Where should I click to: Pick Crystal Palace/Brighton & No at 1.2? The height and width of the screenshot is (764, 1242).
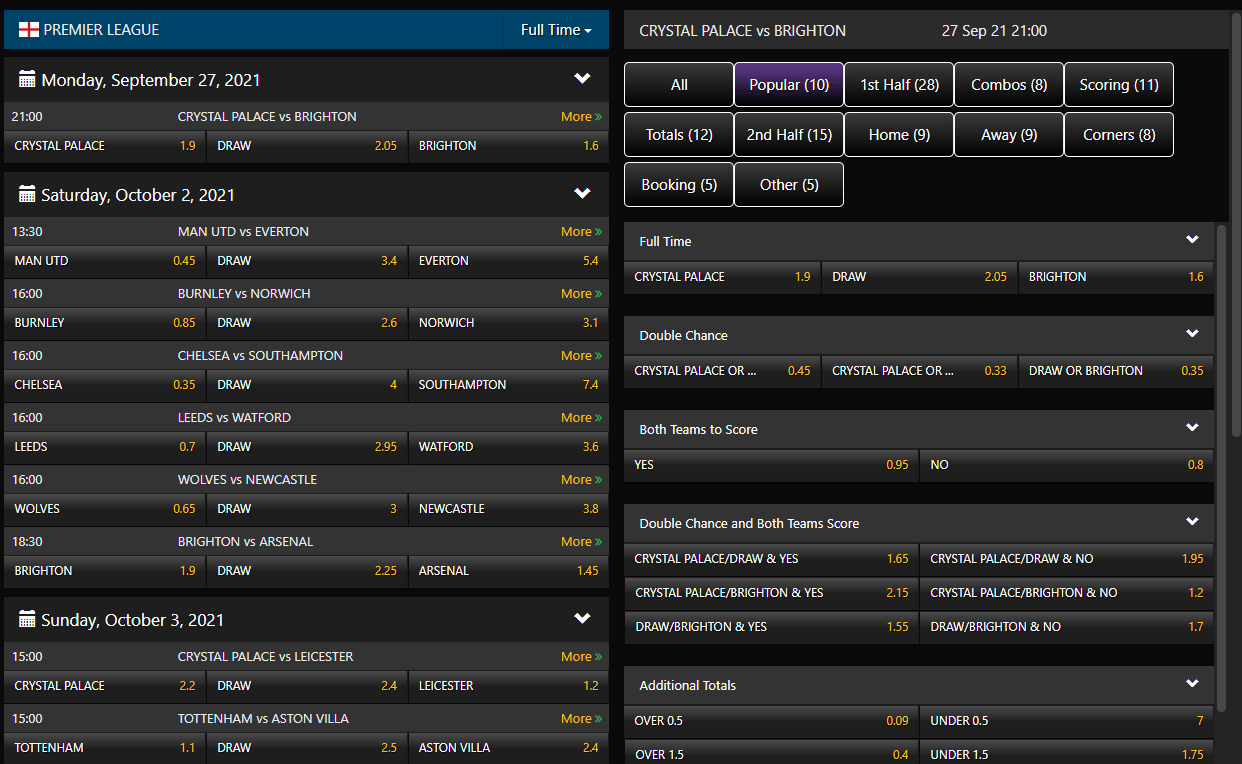[x=1067, y=593]
